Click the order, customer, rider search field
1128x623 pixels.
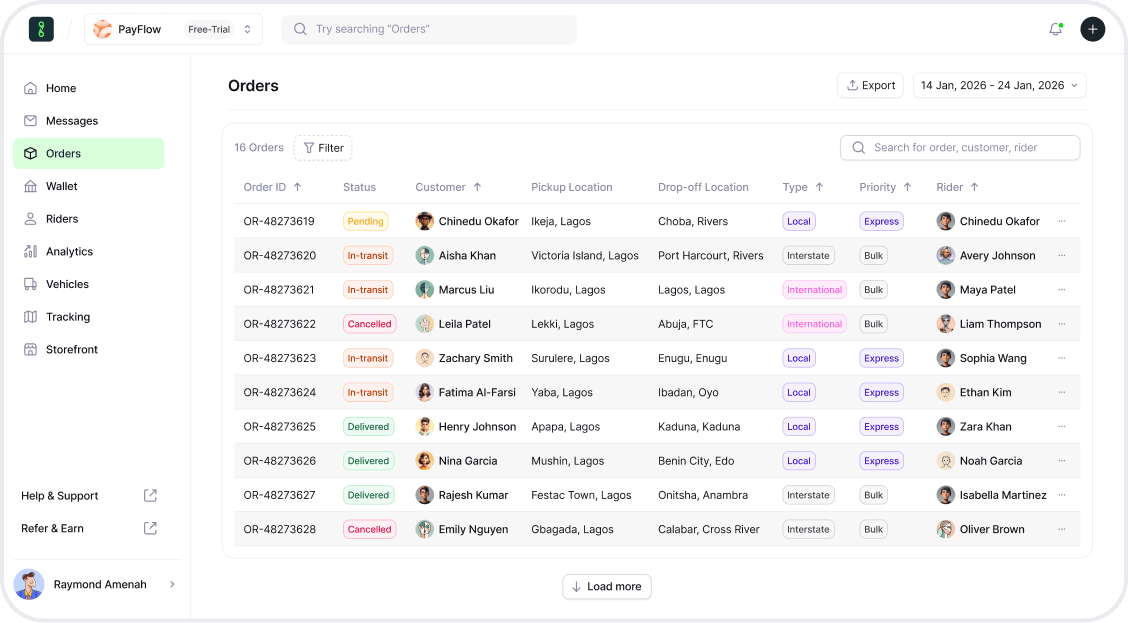tap(960, 148)
